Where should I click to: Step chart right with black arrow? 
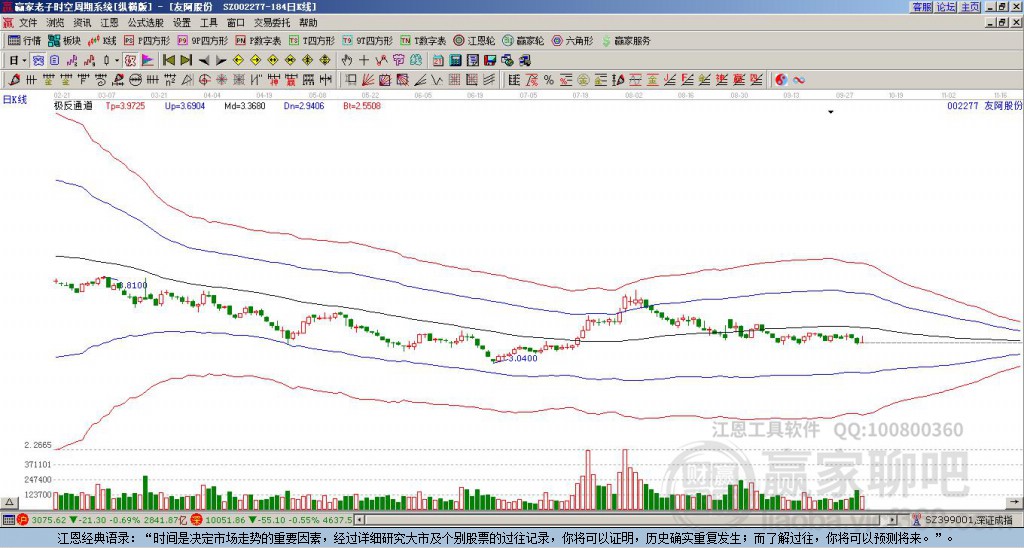coord(221,61)
